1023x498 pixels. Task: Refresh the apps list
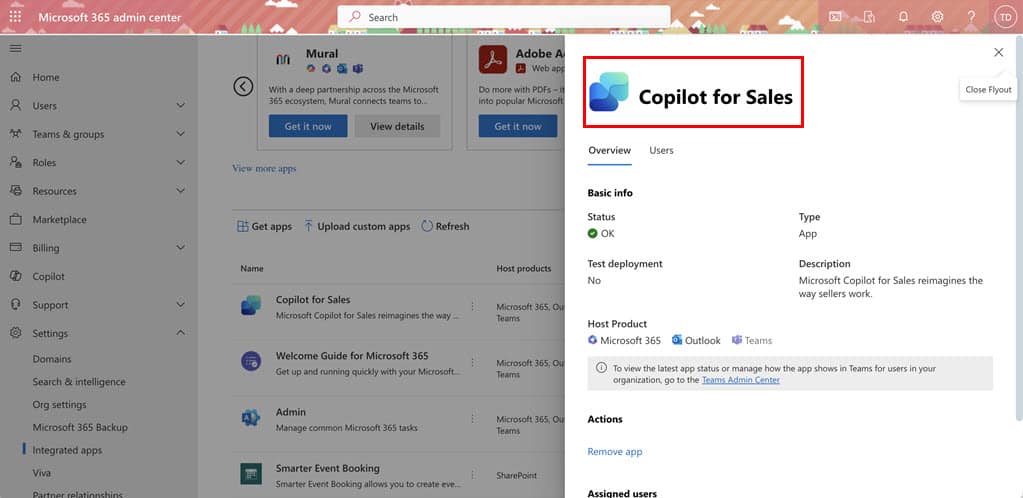[445, 226]
